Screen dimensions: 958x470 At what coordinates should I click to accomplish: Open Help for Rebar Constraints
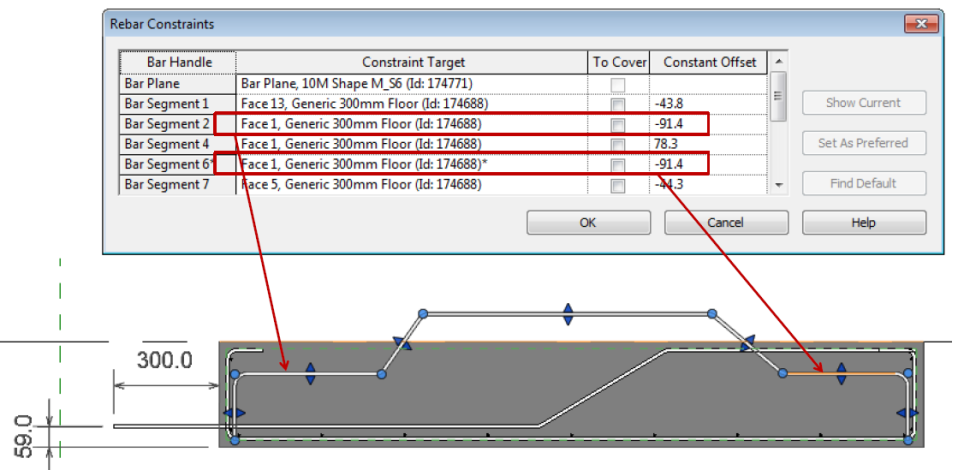864,222
